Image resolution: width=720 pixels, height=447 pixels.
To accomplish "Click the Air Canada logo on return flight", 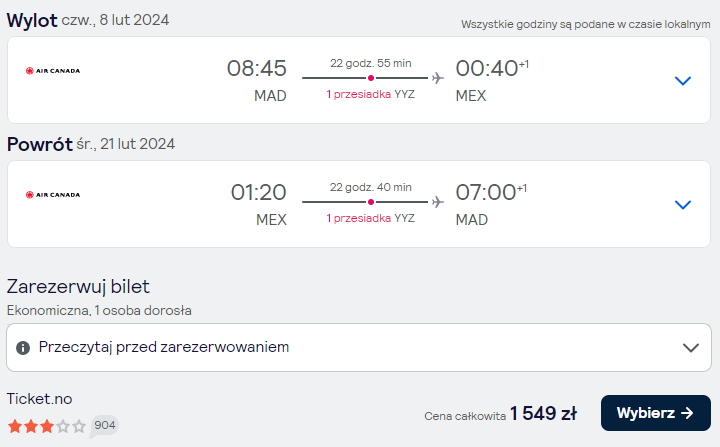I will (53, 195).
